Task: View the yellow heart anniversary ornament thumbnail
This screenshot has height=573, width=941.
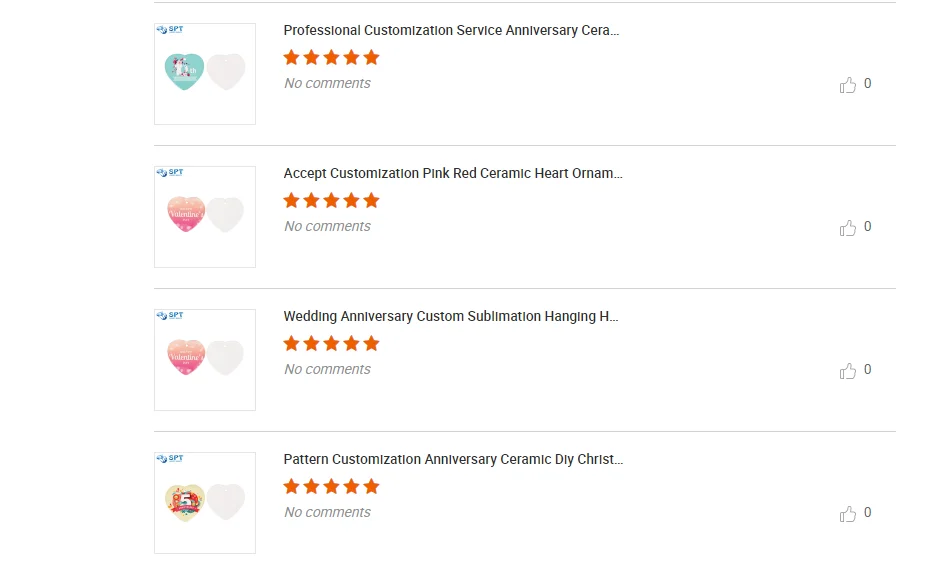Action: pyautogui.click(x=205, y=503)
